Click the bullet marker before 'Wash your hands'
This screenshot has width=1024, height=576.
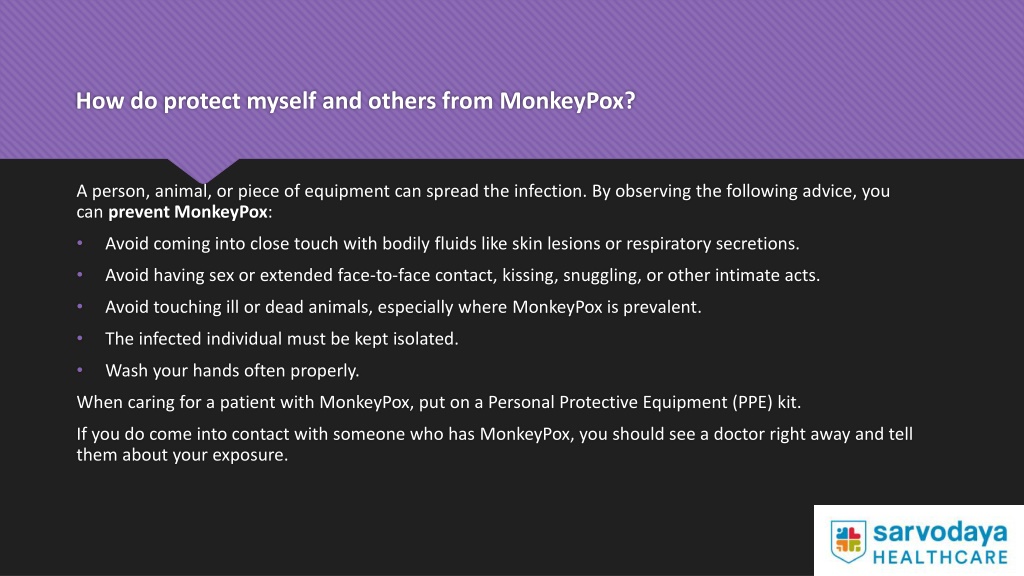click(x=80, y=370)
